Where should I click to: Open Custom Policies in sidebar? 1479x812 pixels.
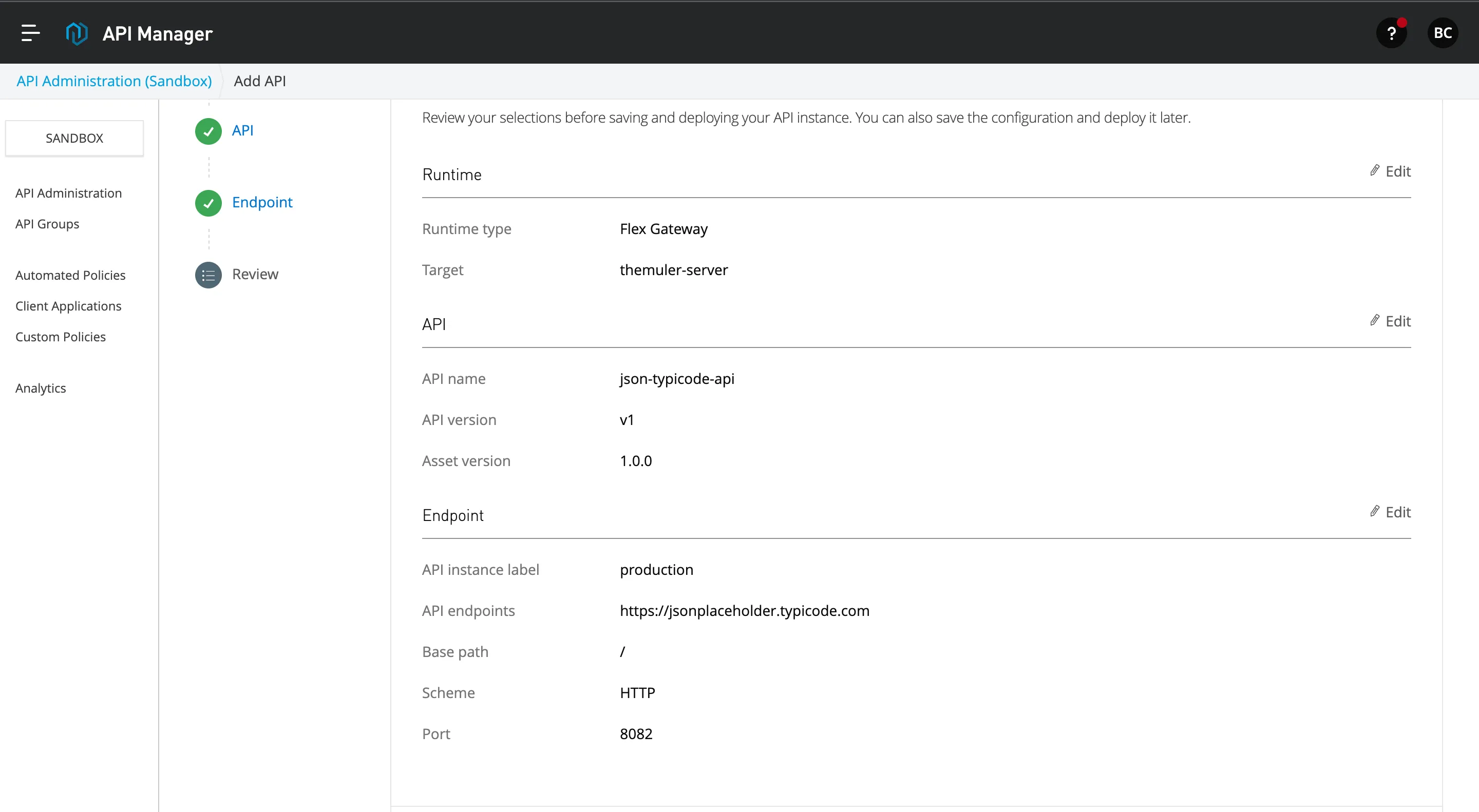click(x=60, y=337)
